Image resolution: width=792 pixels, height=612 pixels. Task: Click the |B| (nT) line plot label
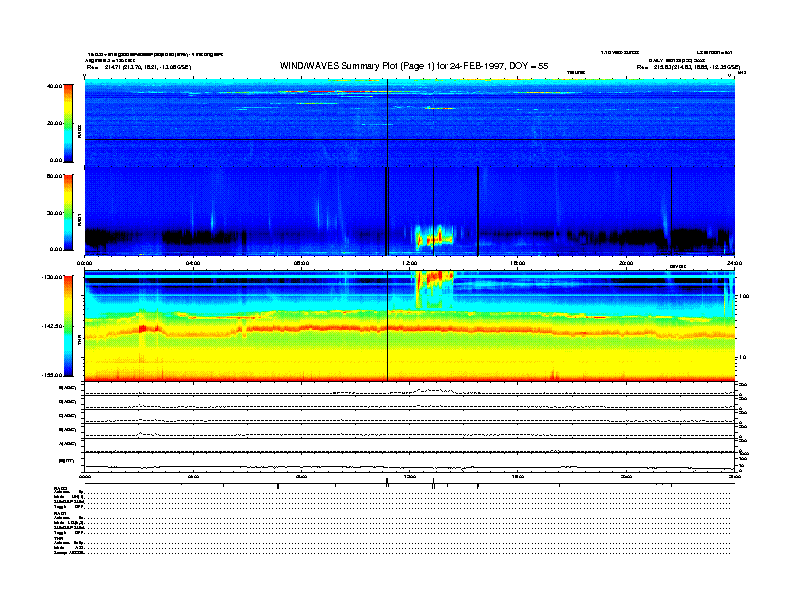[x=66, y=461]
